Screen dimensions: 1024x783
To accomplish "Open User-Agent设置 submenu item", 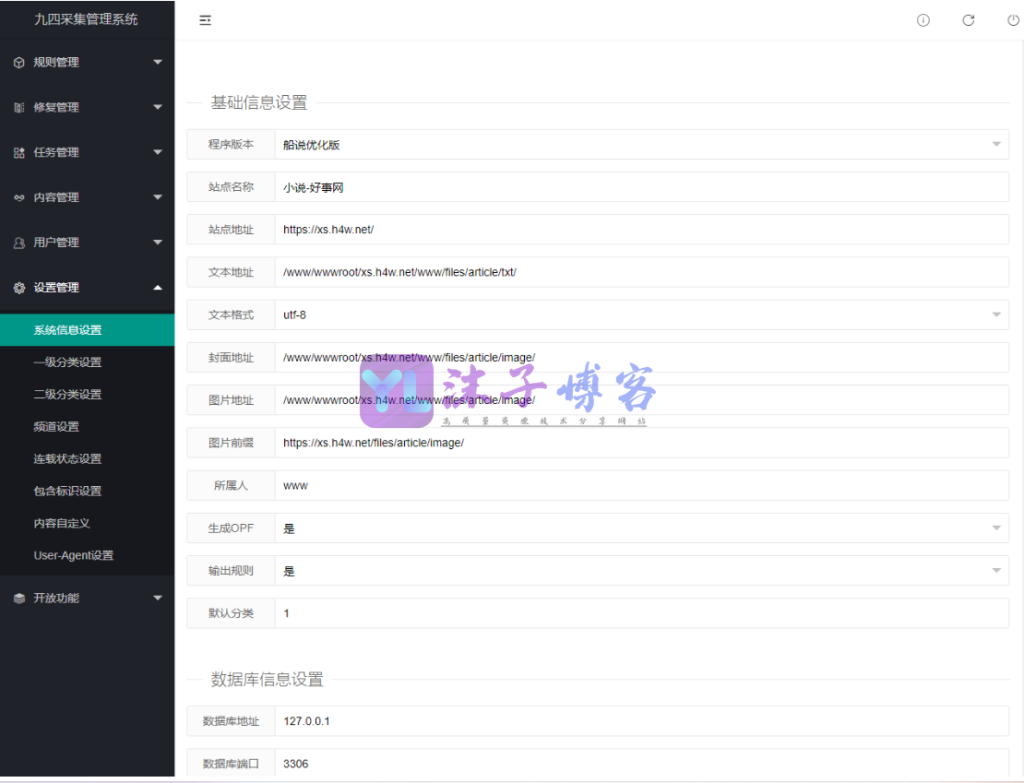I will point(88,555).
